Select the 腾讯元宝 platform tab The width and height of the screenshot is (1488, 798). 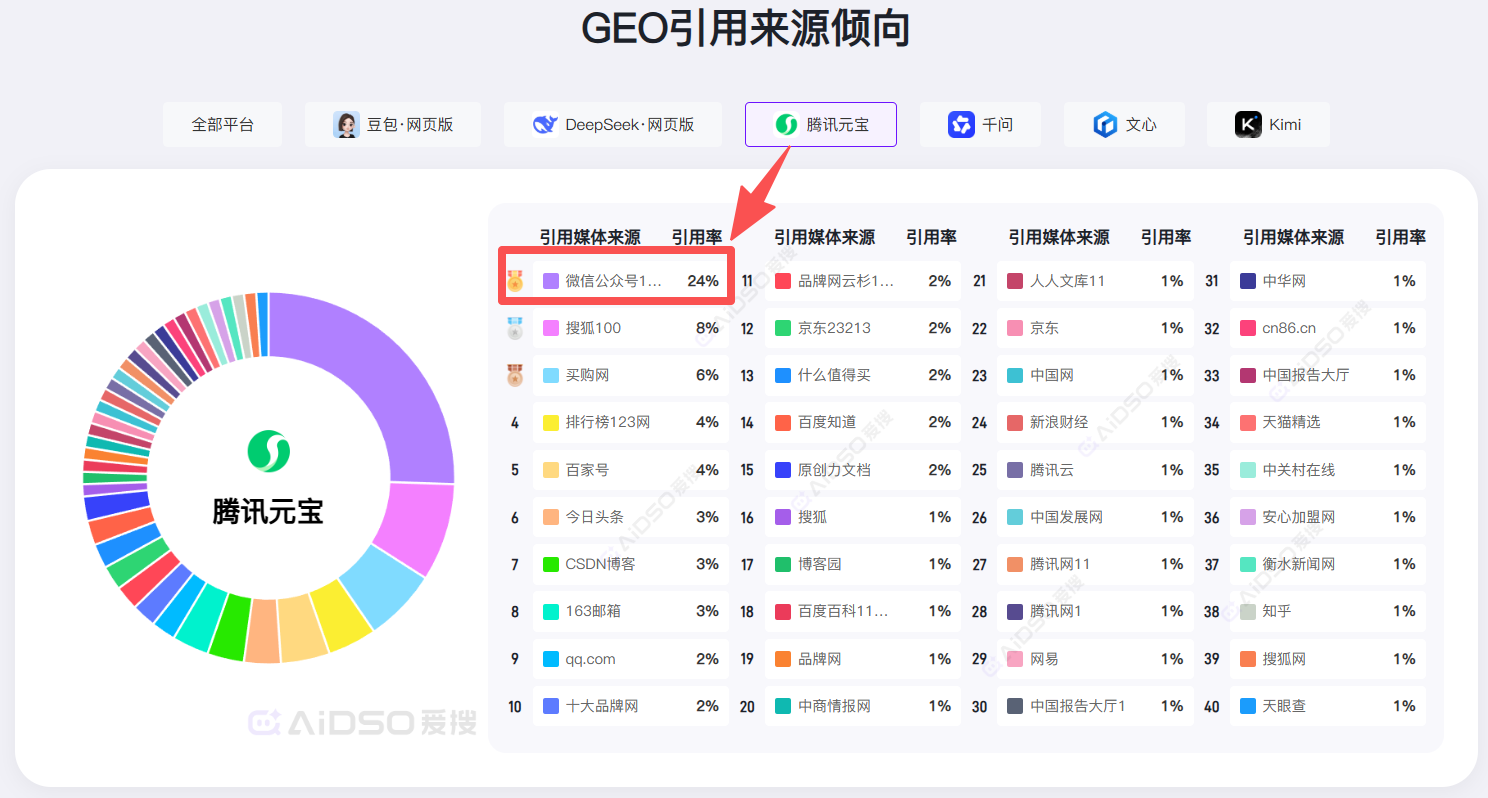click(820, 125)
